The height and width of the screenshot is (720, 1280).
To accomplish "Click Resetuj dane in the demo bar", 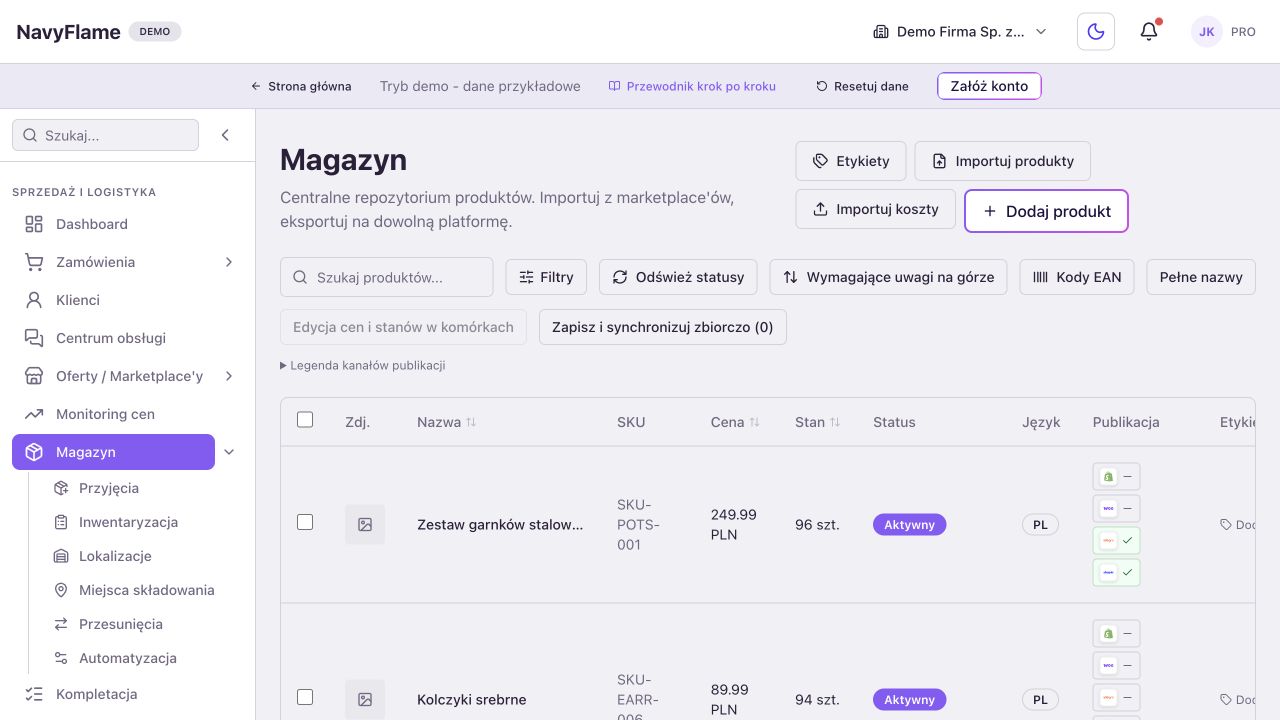I will click(862, 86).
